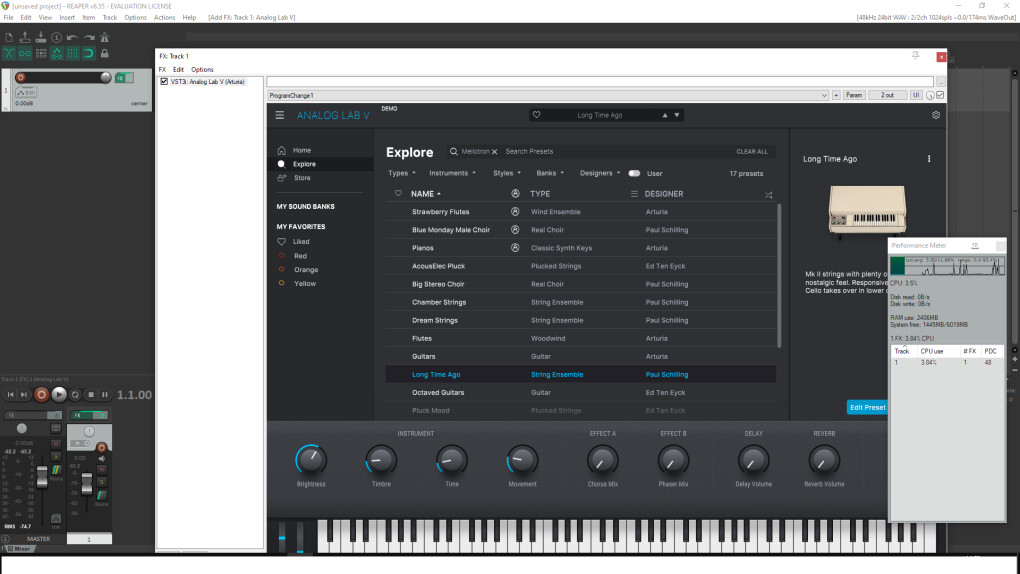The height and width of the screenshot is (574, 1020).
Task: Open the ProgramChange1 preset dropdown
Action: (x=548, y=96)
